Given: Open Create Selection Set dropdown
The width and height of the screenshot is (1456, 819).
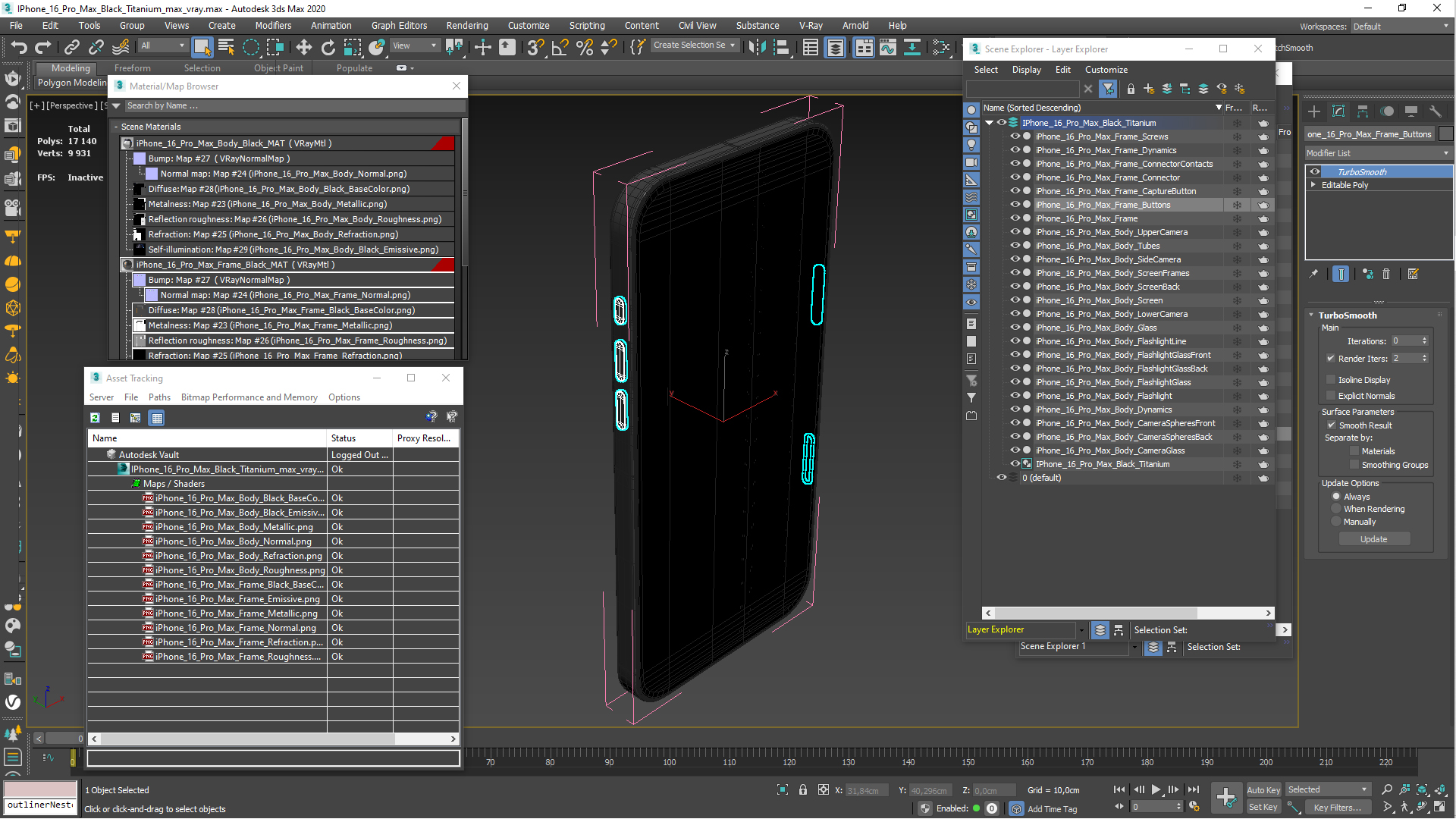Looking at the screenshot, I should click(694, 45).
